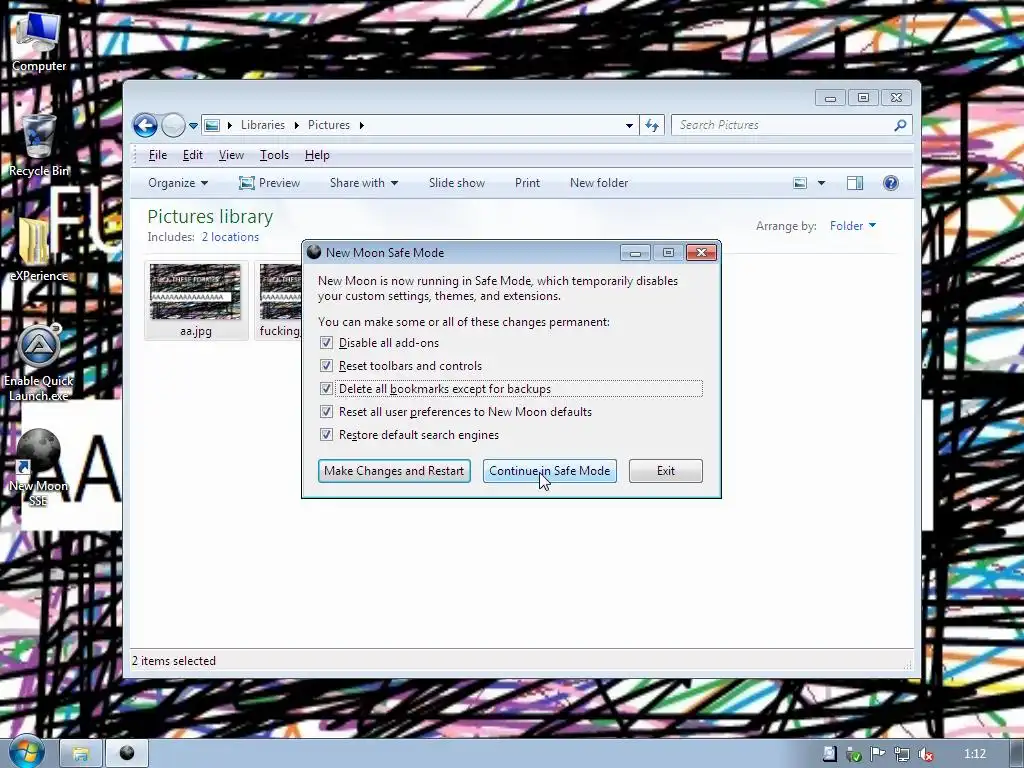
Task: Click Continue in Safe Mode button
Action: pos(549,471)
